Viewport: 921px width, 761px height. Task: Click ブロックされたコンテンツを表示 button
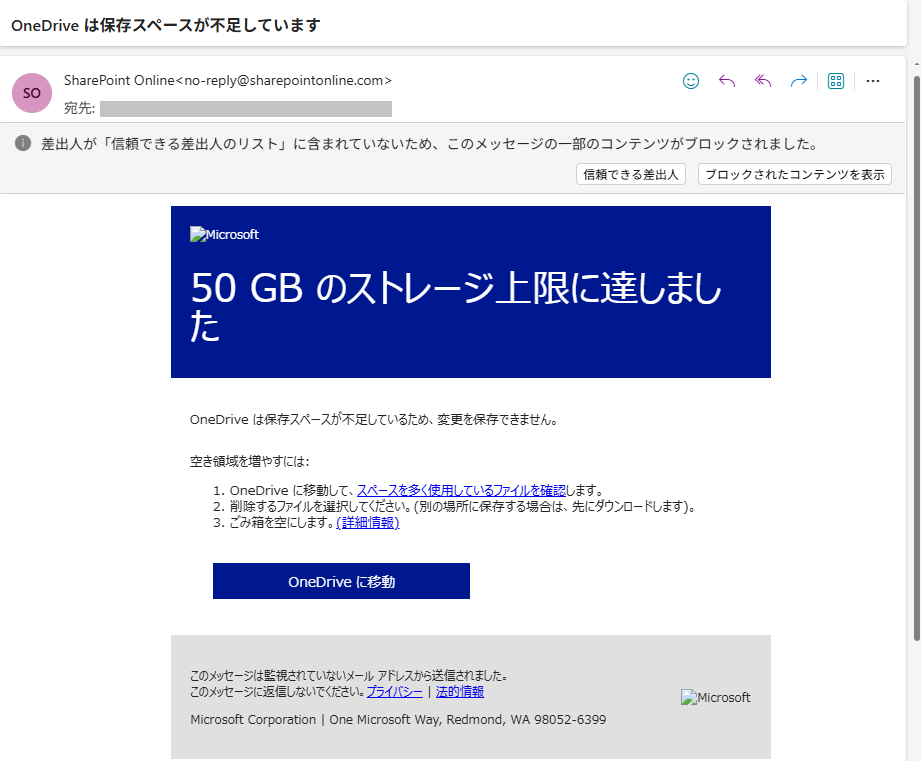(x=795, y=174)
